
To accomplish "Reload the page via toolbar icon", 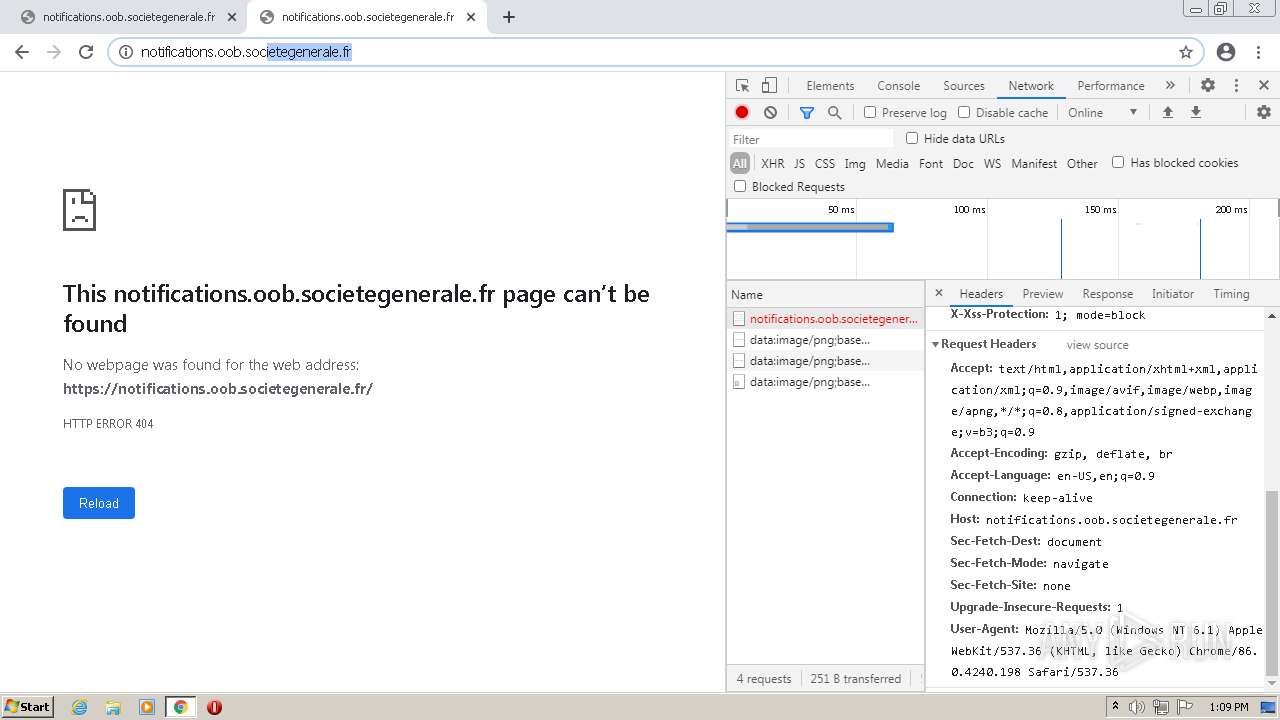I will [86, 52].
